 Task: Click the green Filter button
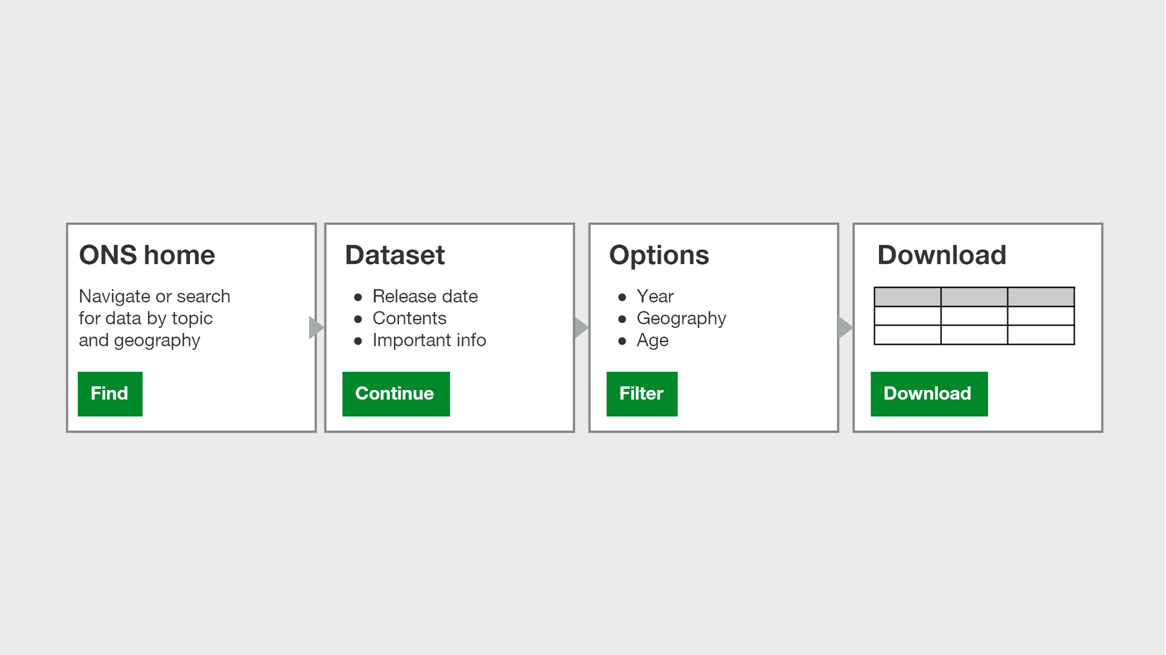pos(642,393)
